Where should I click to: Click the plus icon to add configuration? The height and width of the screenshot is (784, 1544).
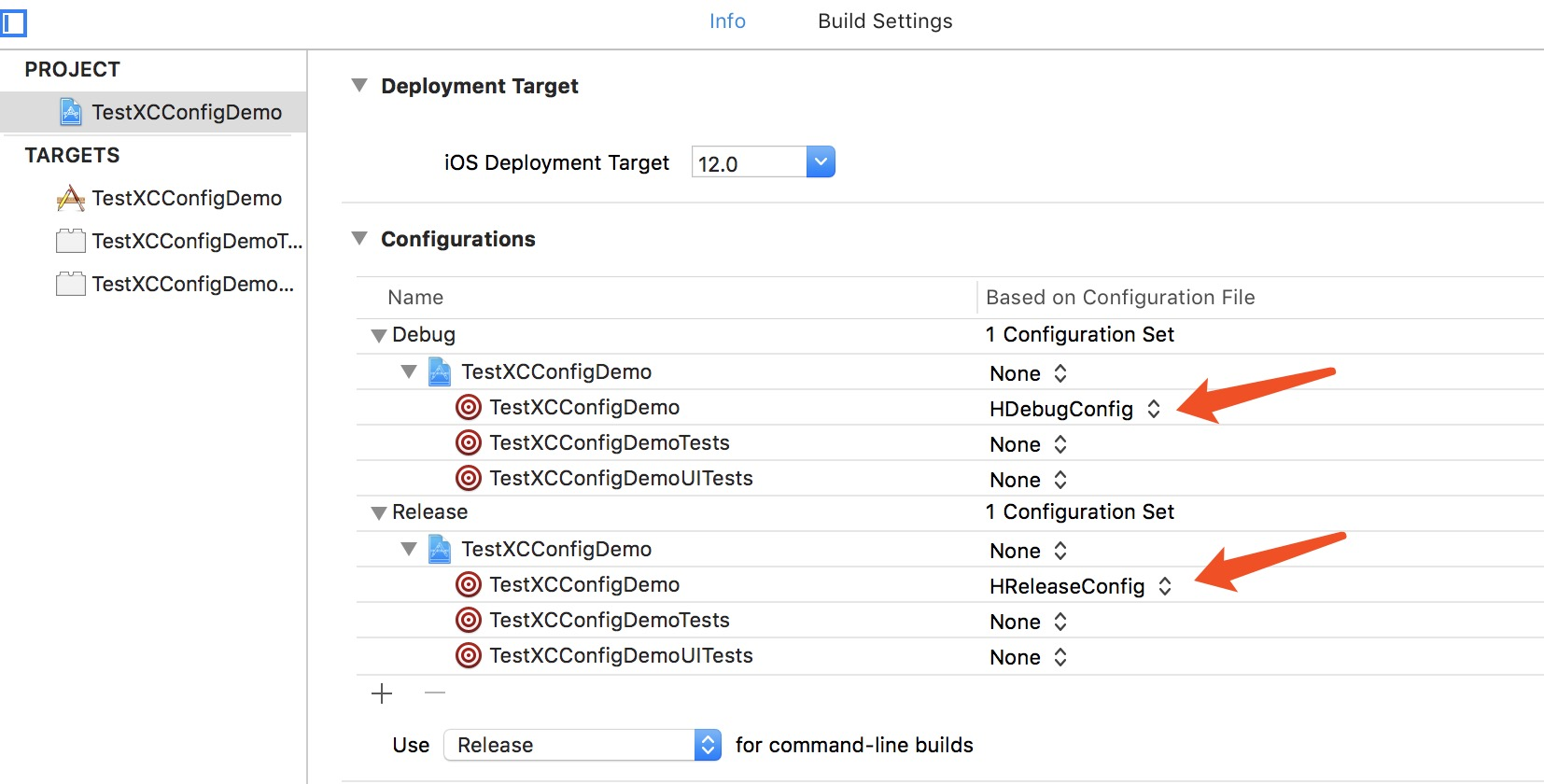(382, 693)
